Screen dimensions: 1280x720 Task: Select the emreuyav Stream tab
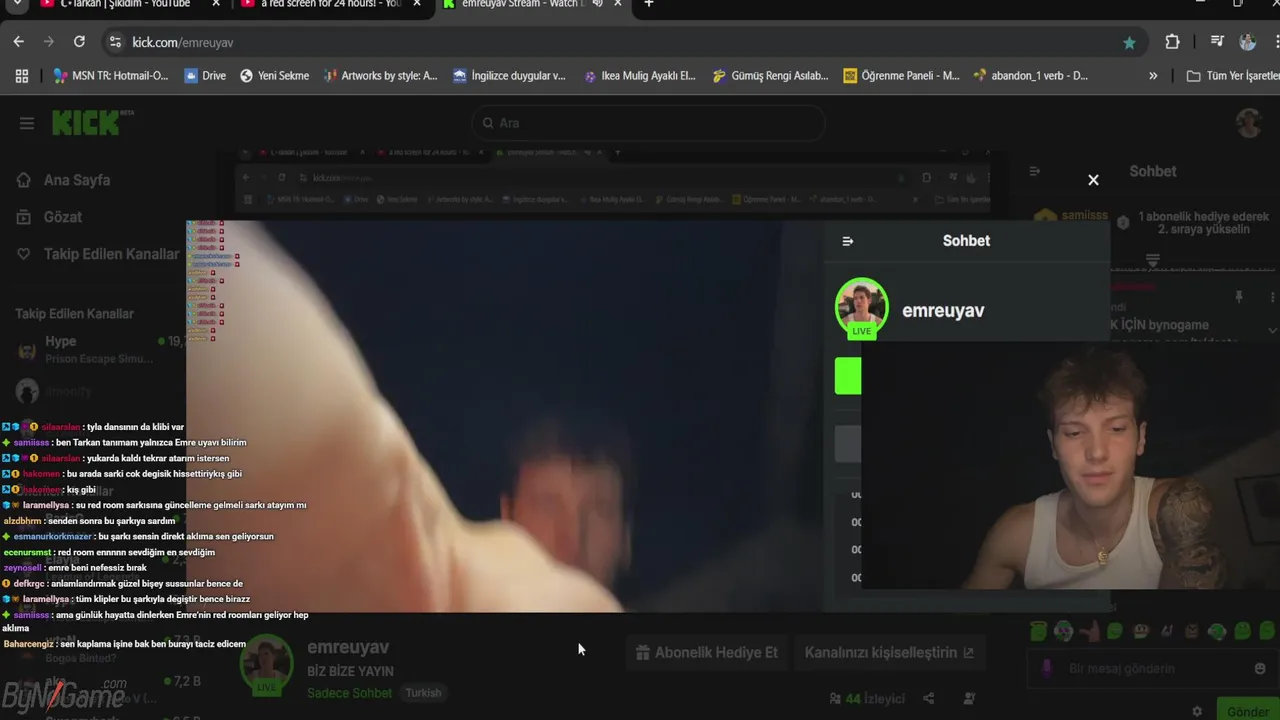[521, 5]
